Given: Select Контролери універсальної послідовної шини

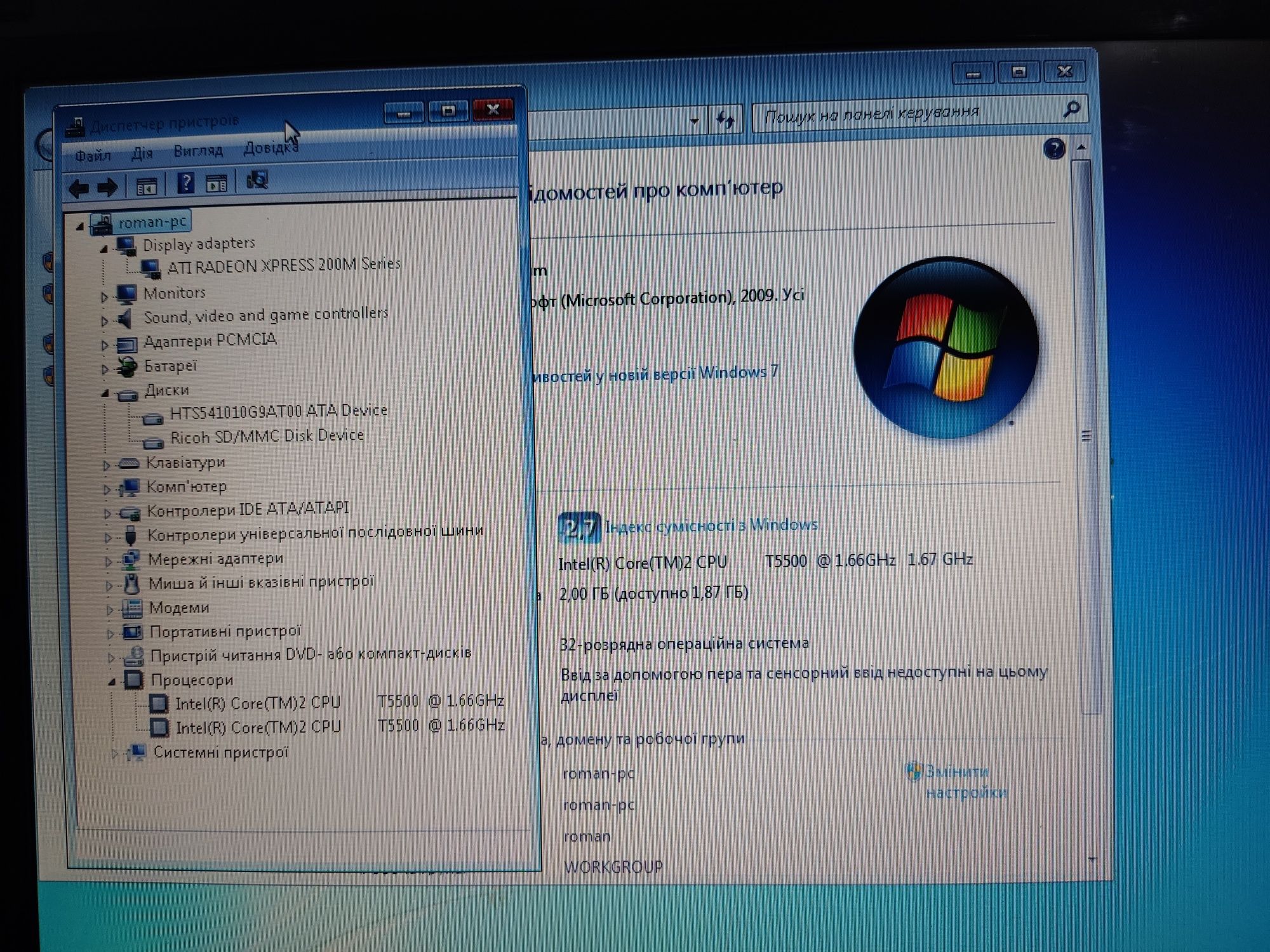Looking at the screenshot, I should (x=315, y=532).
